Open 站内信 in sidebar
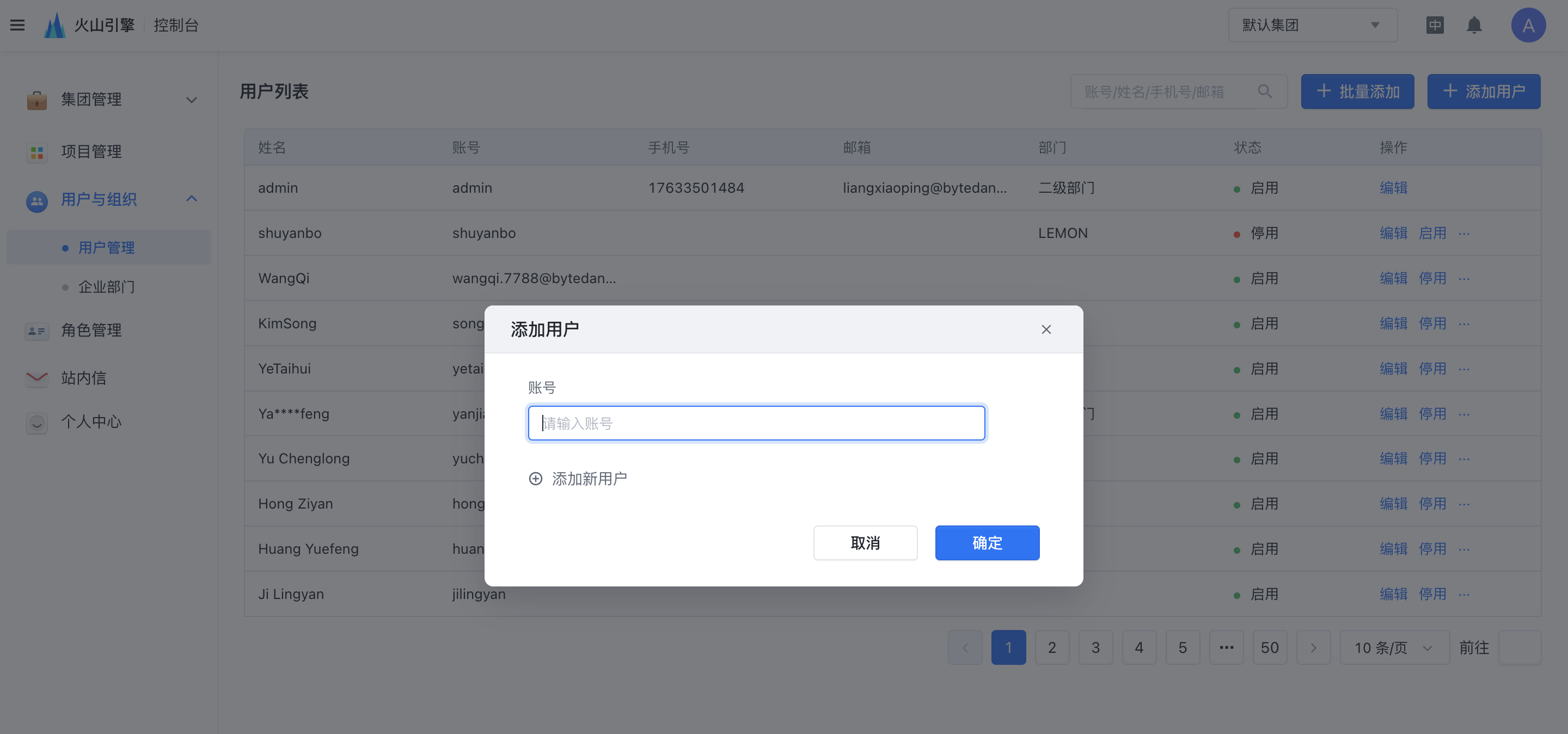 84,378
